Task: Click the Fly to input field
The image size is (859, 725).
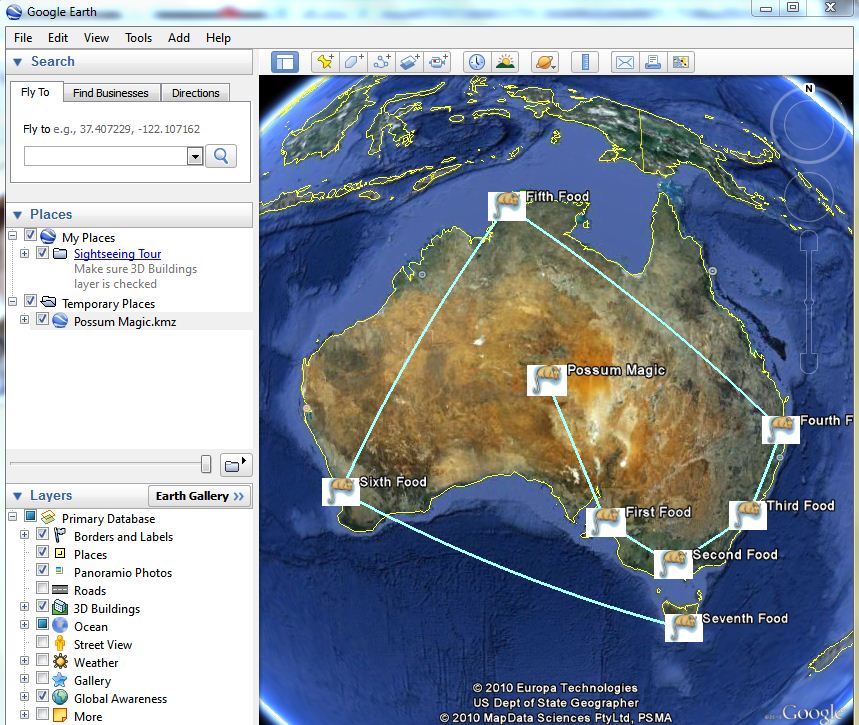Action: 106,156
